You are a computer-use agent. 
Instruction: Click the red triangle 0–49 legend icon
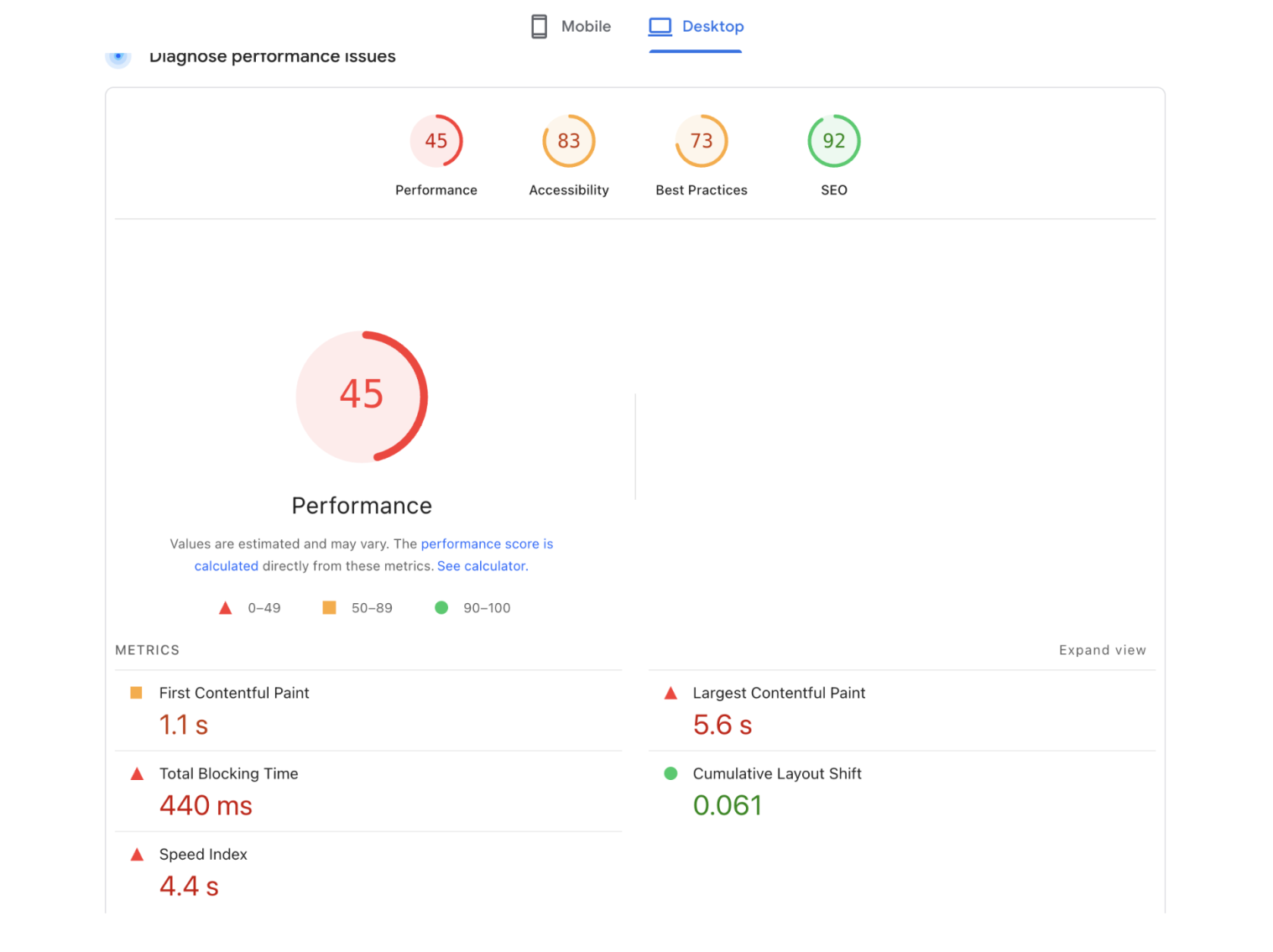tap(225, 608)
